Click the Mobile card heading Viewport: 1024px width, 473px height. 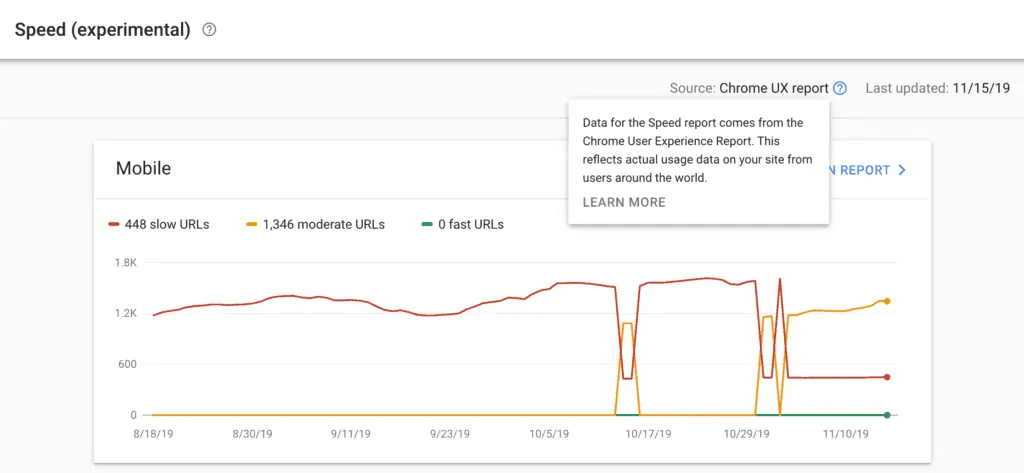pos(143,169)
